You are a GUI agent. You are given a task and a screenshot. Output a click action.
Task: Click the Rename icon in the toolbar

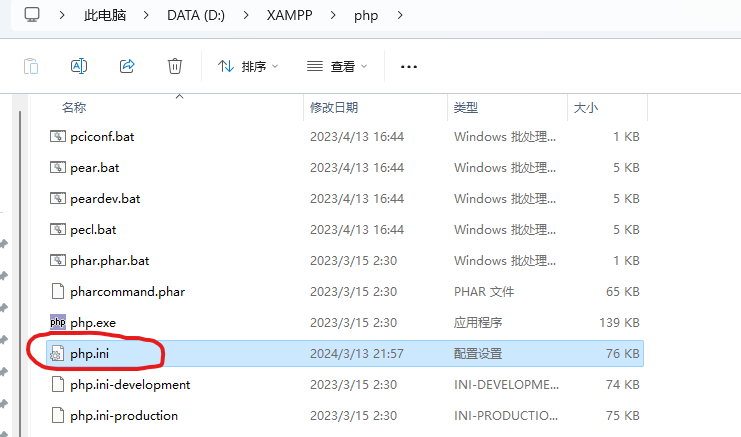pos(79,66)
